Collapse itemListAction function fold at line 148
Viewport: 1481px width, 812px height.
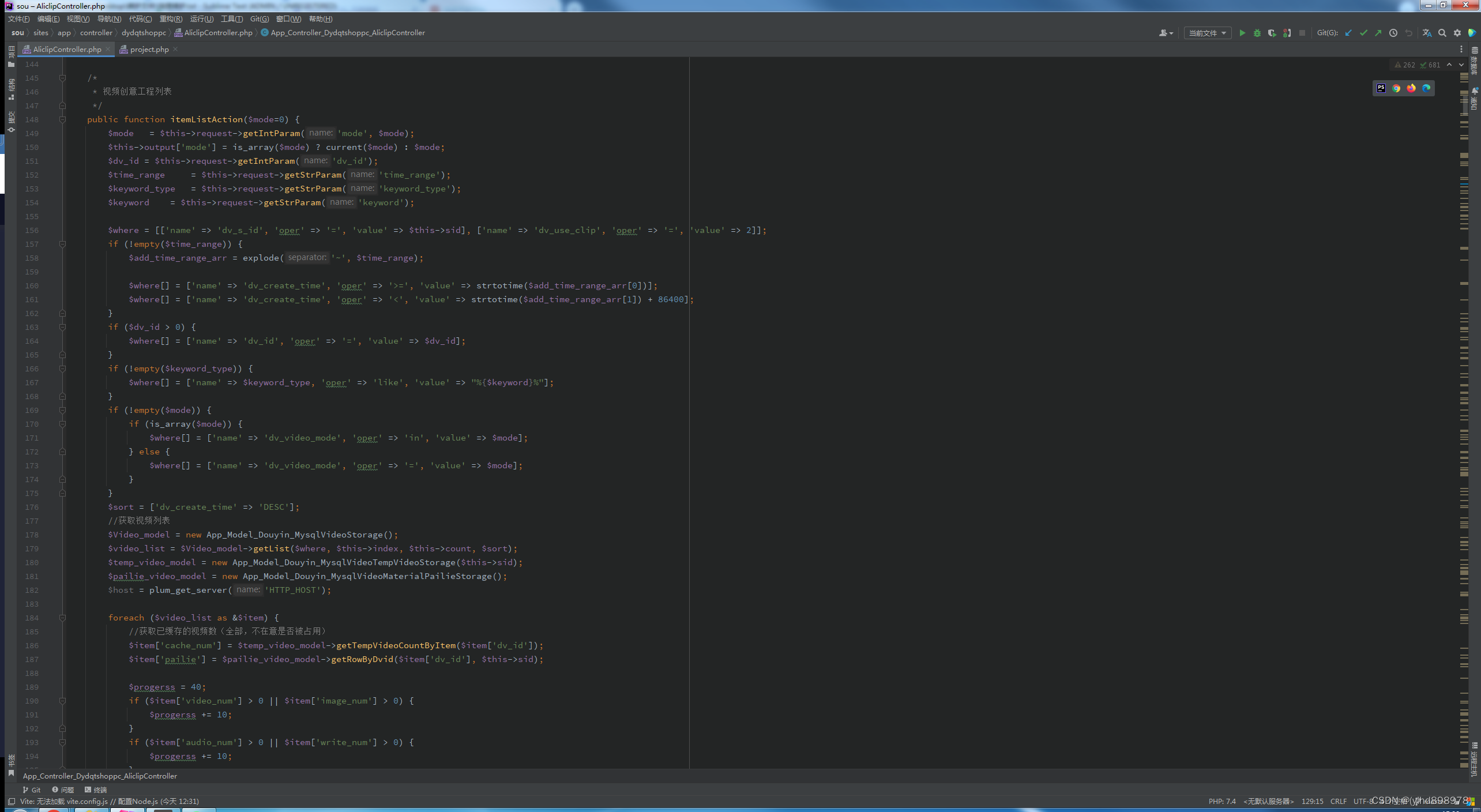pos(62,119)
